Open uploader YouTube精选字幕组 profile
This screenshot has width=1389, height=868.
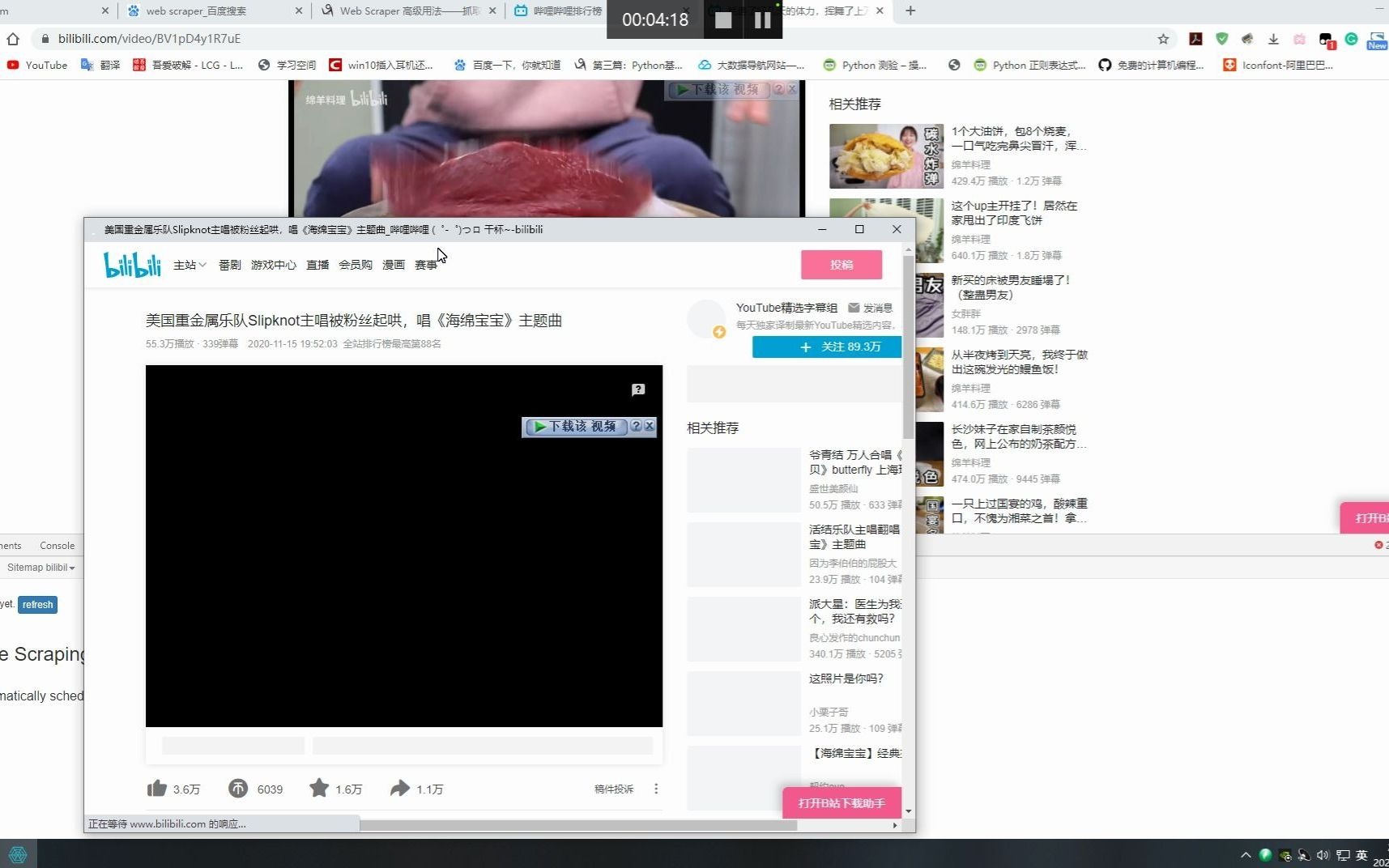[x=786, y=308]
